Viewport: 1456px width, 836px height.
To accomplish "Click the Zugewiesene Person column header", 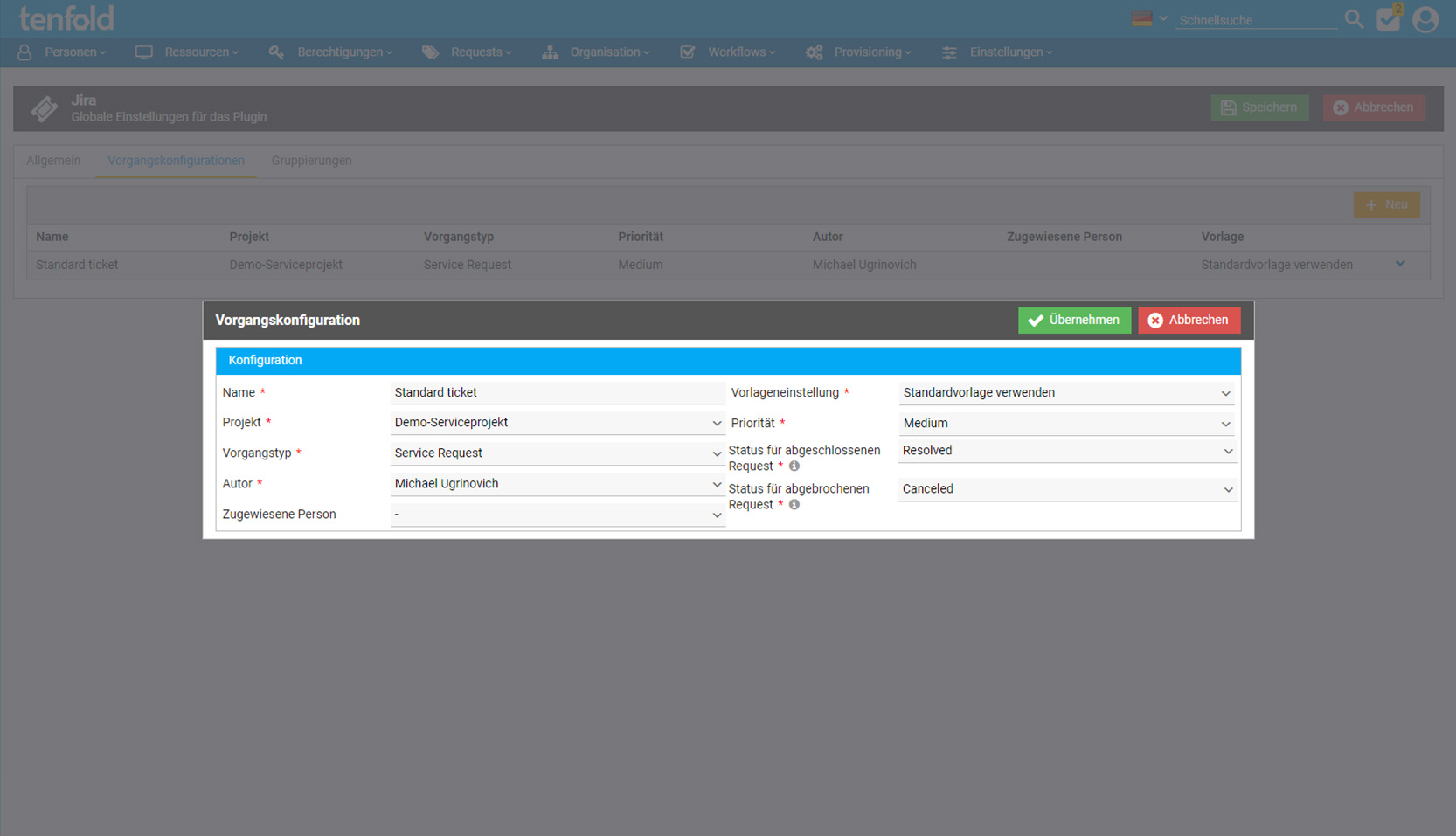I will 1064,237.
